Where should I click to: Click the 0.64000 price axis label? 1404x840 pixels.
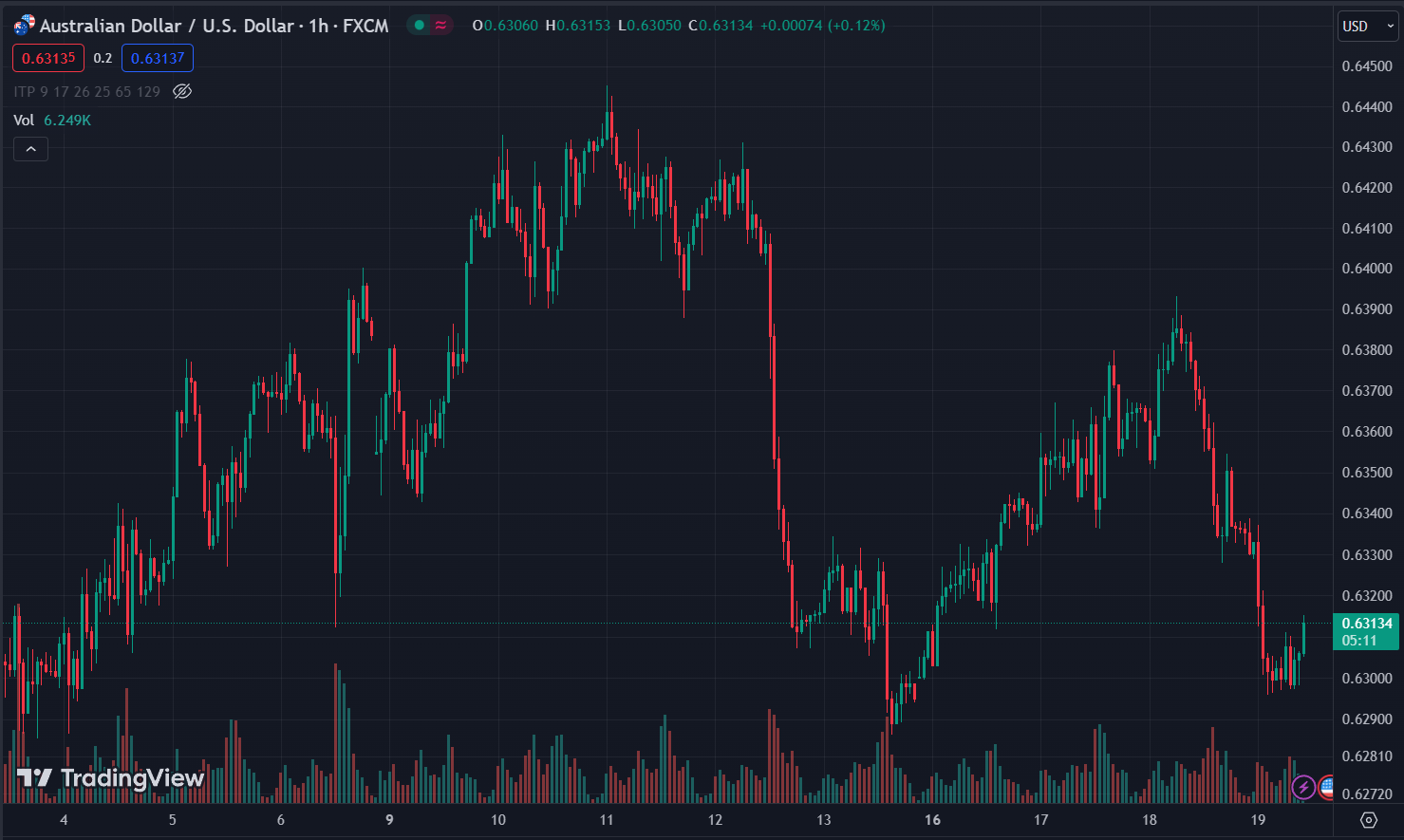1367,269
